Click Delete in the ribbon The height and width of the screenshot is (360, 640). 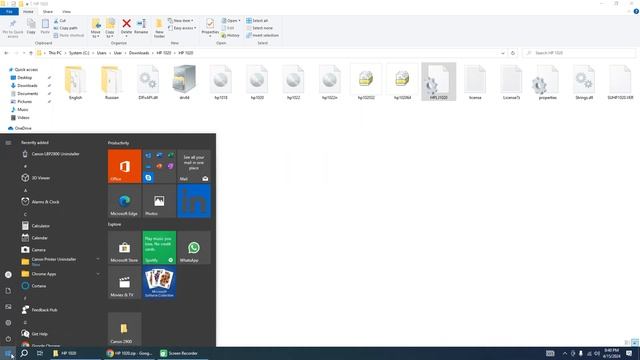[x=127, y=27]
